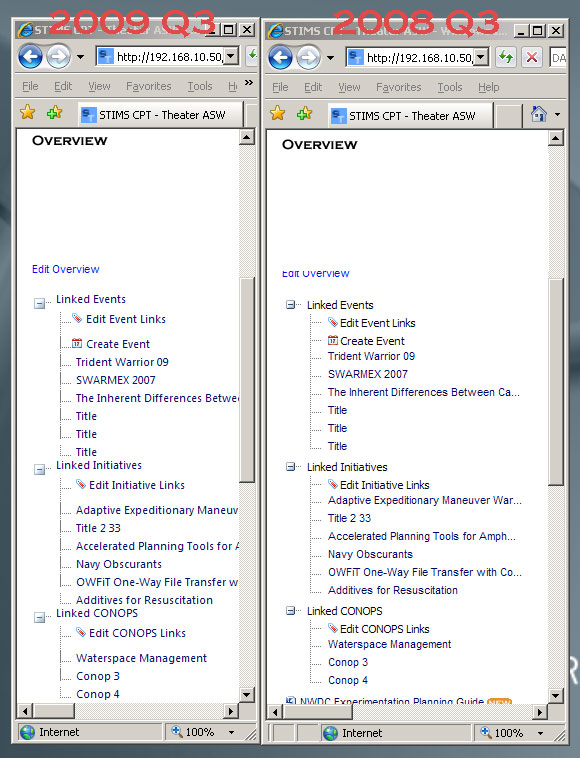Go back in the left browser window
Image resolution: width=580 pixels, height=758 pixels.
point(30,57)
